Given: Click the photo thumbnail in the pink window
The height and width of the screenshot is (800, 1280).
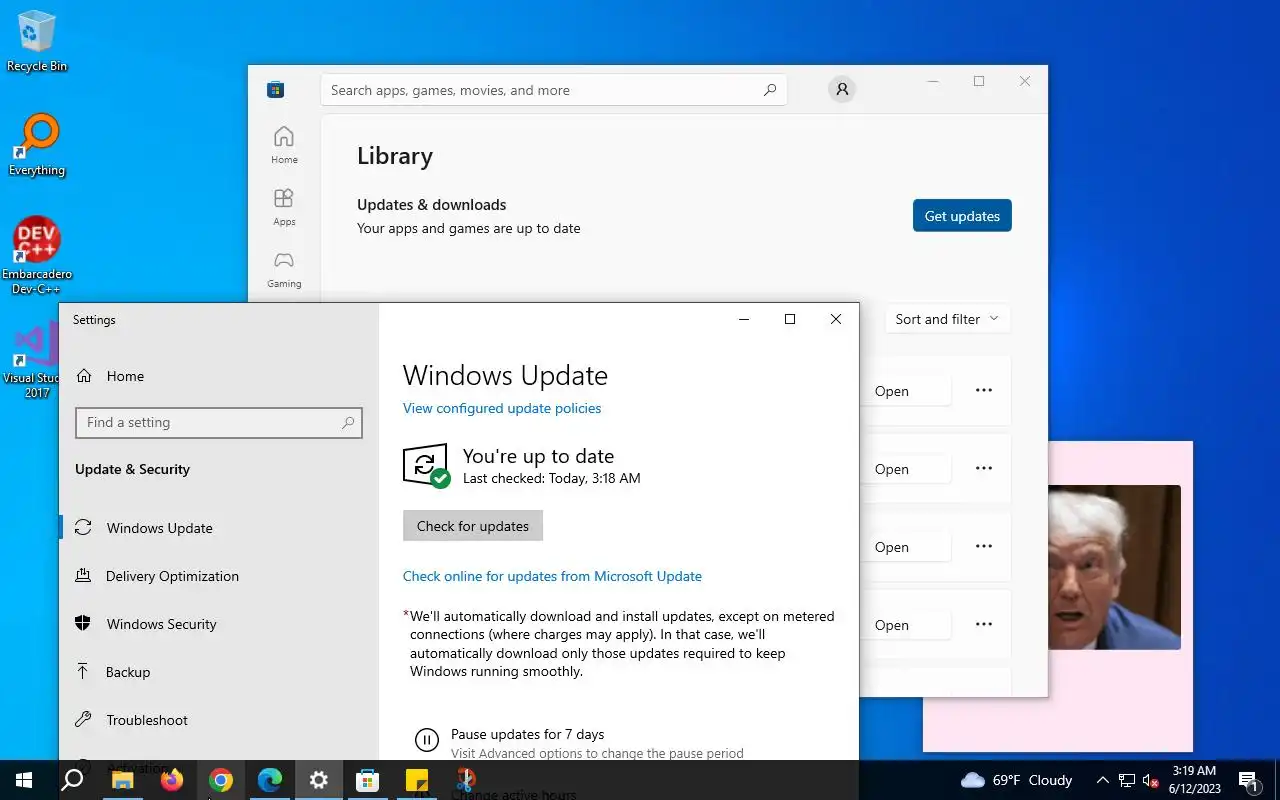Looking at the screenshot, I should coord(1114,567).
